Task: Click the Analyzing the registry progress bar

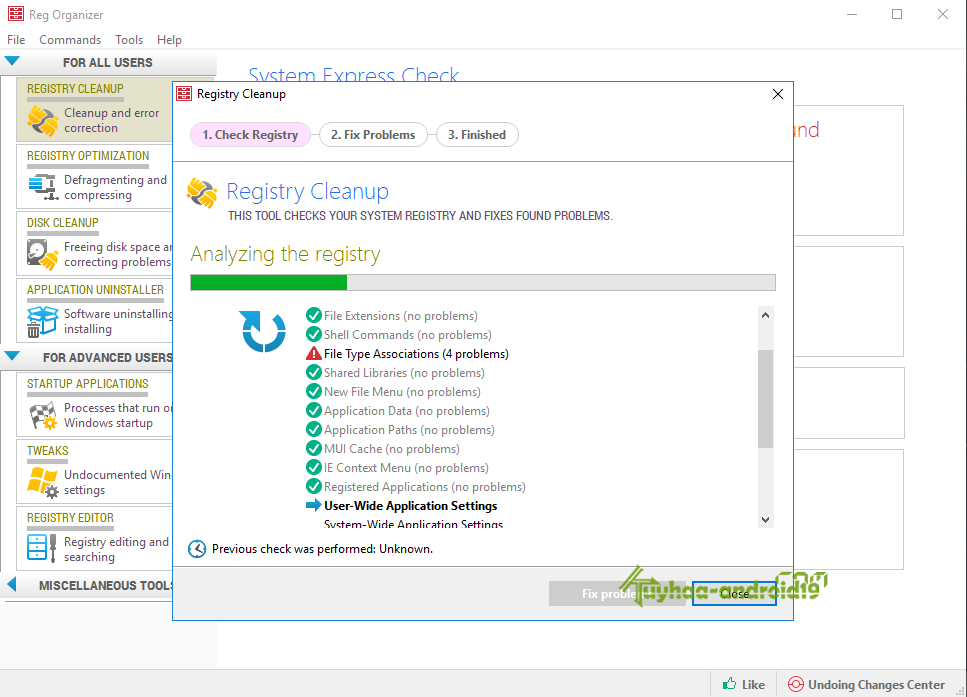Action: 483,283
